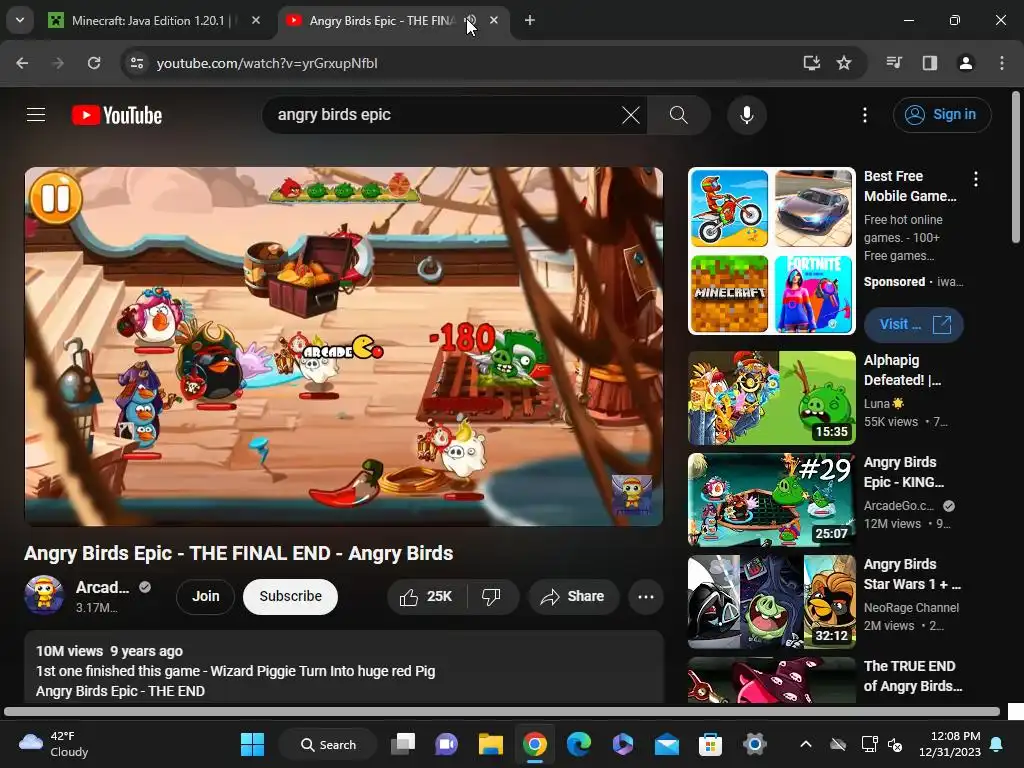
Task: Install YouTube app from address bar
Action: [811, 63]
